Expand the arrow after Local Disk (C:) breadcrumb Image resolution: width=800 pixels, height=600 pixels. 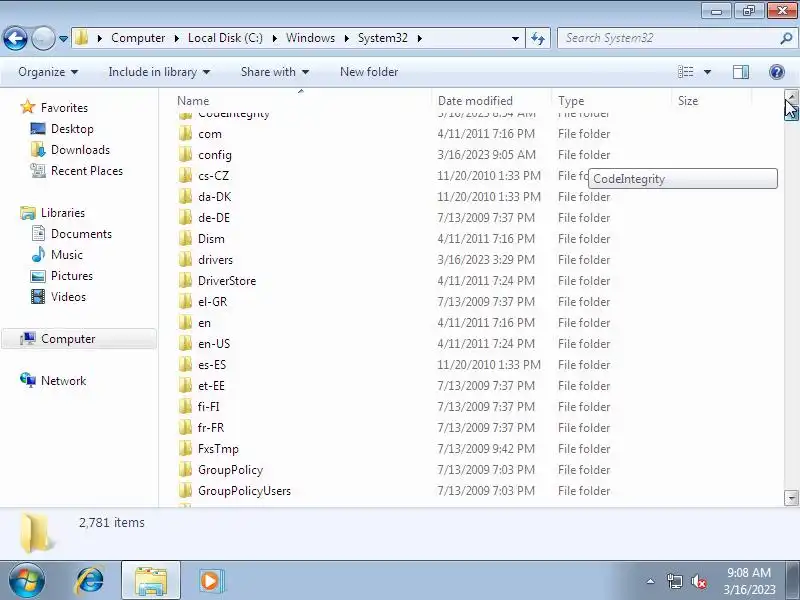click(274, 38)
